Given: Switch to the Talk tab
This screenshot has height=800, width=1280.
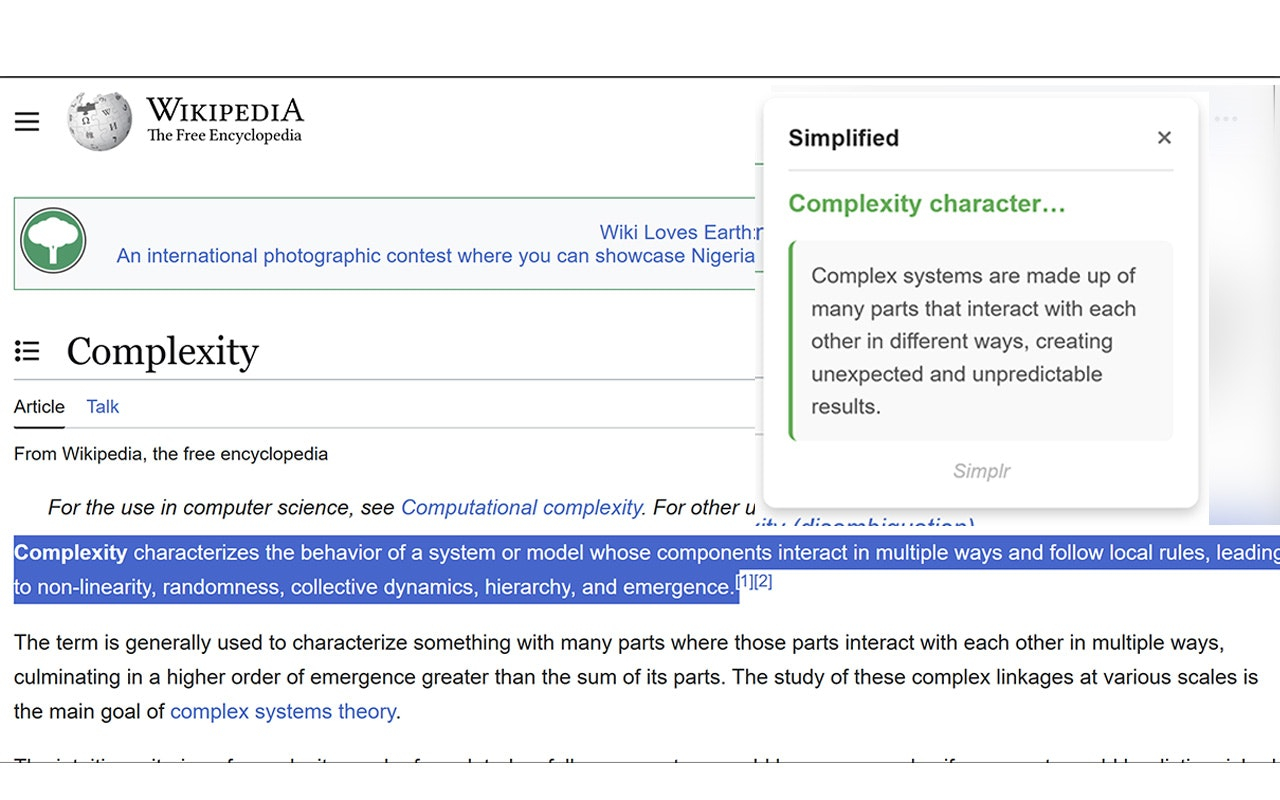Looking at the screenshot, I should (102, 407).
